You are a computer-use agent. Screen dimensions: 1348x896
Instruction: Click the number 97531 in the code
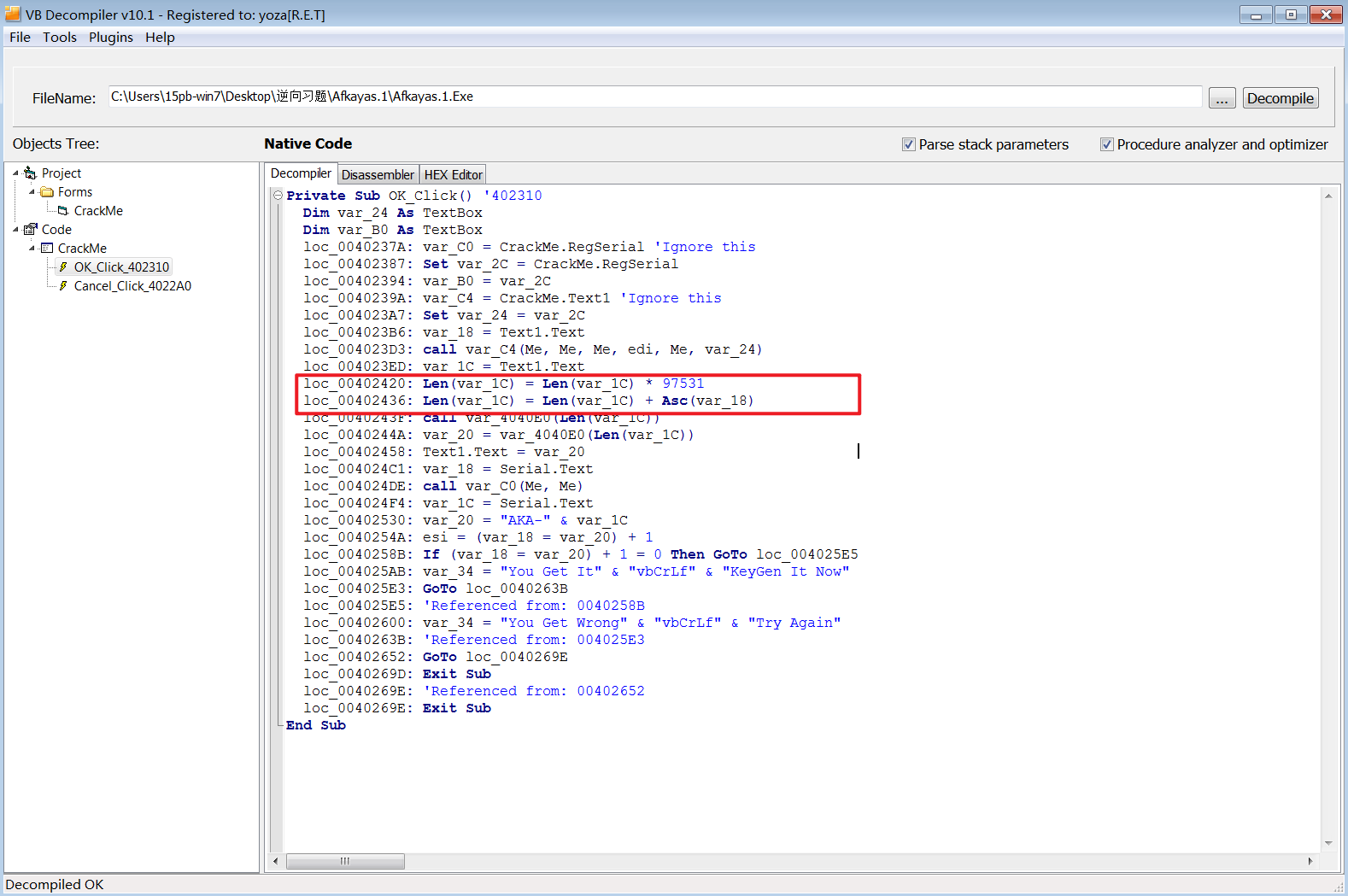click(x=683, y=384)
